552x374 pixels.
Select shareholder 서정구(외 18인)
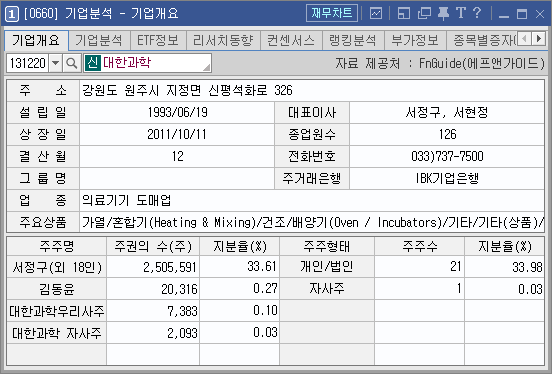point(57,267)
